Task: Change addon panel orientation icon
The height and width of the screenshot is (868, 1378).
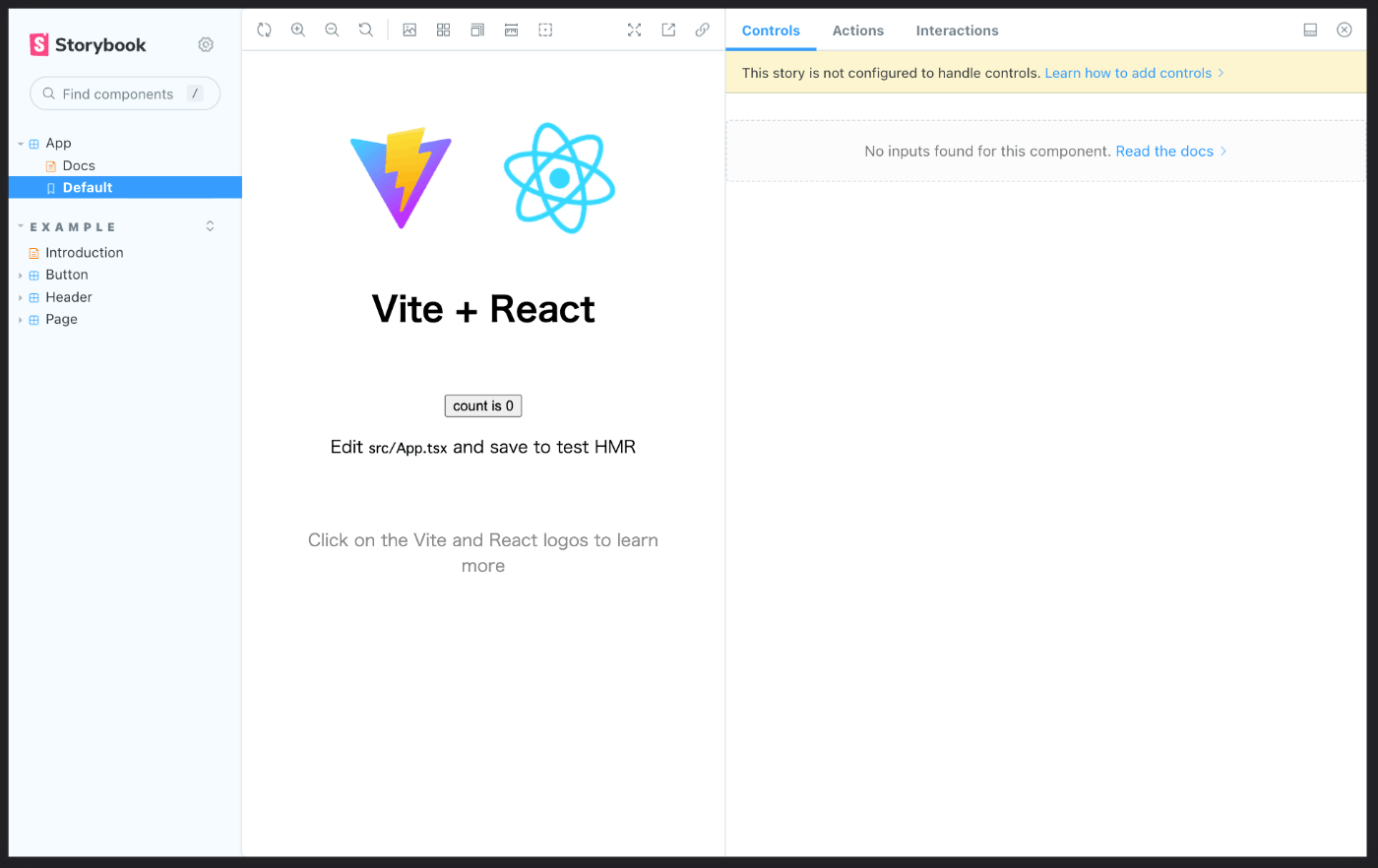Action: (1310, 31)
